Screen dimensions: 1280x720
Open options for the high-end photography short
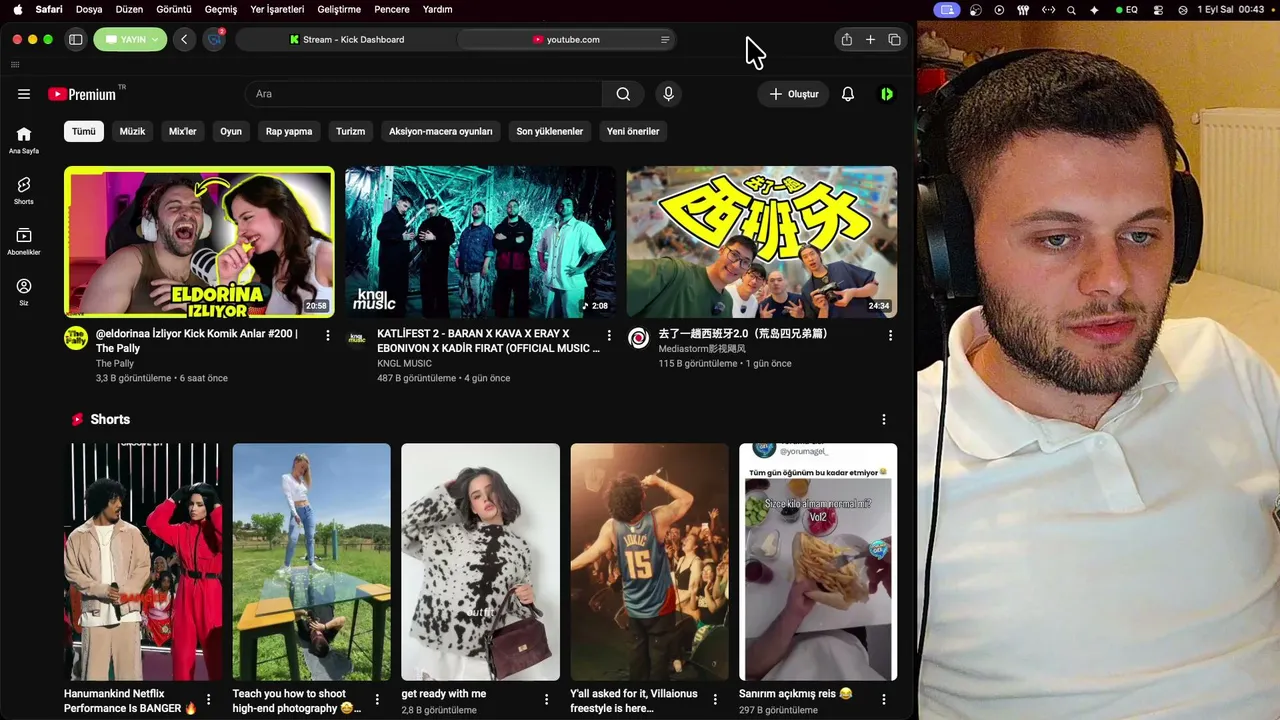377,700
